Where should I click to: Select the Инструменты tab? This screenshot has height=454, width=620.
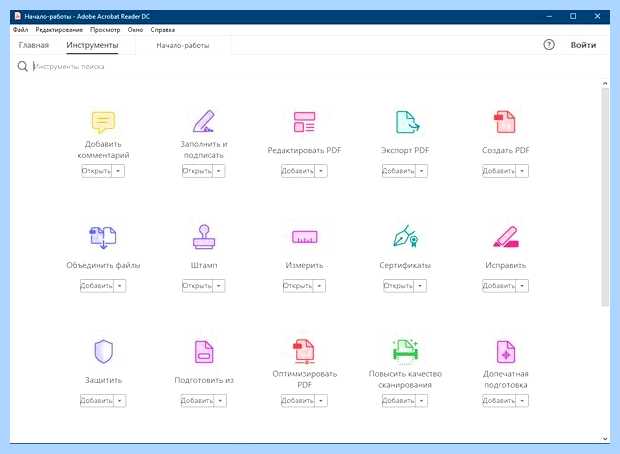(92, 45)
